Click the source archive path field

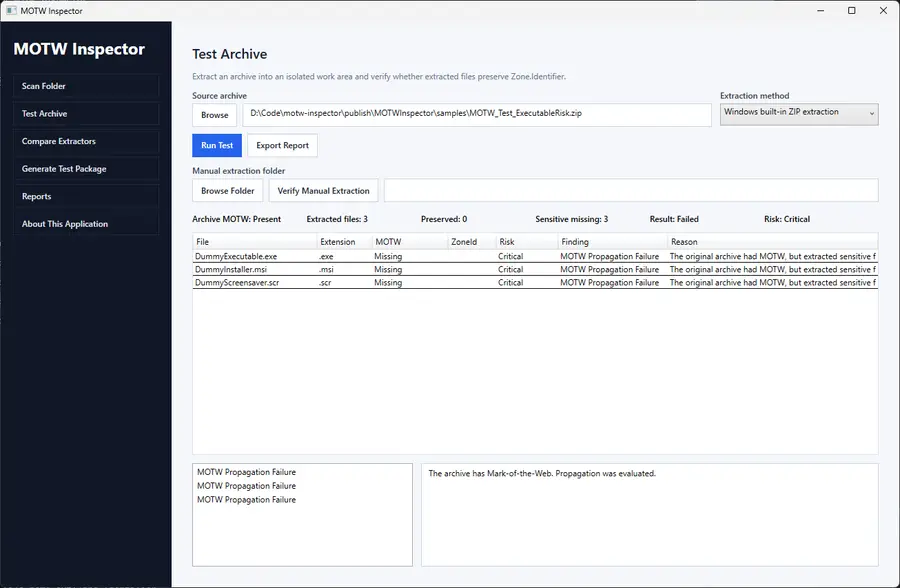(x=477, y=115)
